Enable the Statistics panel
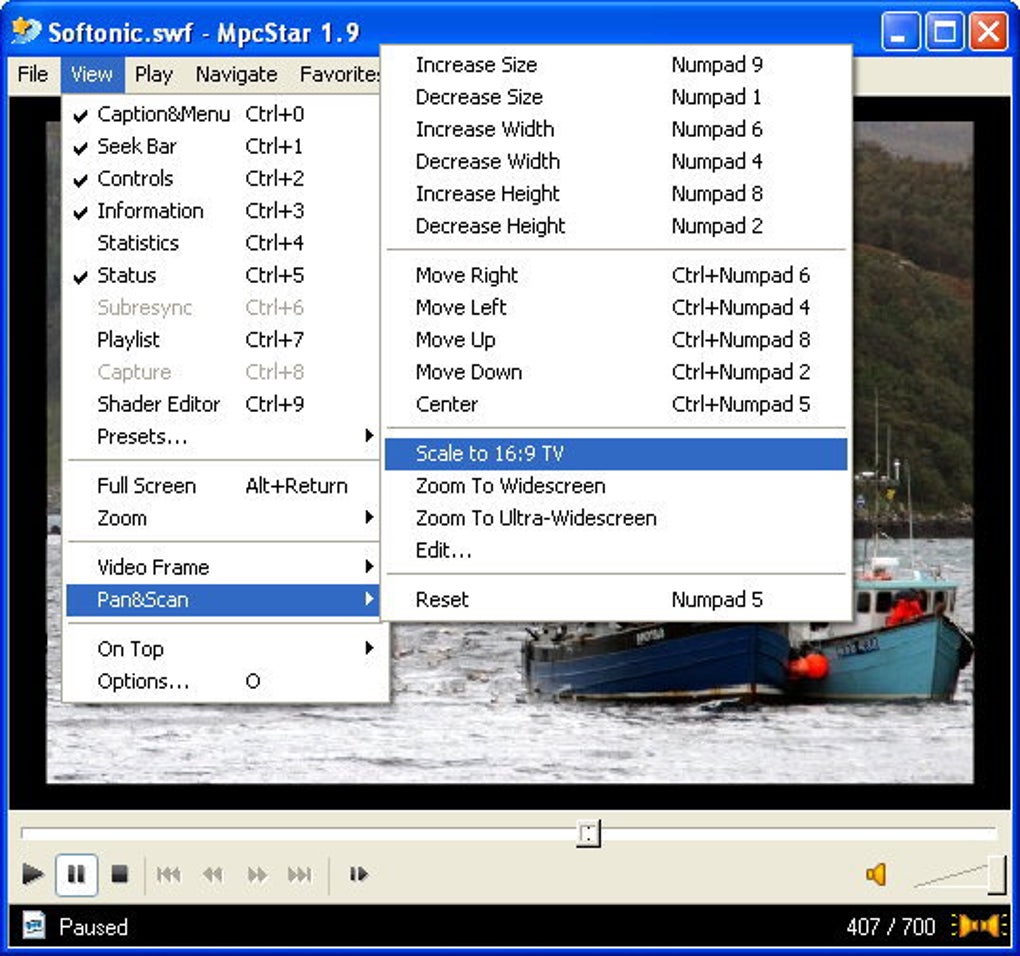 click(222, 243)
